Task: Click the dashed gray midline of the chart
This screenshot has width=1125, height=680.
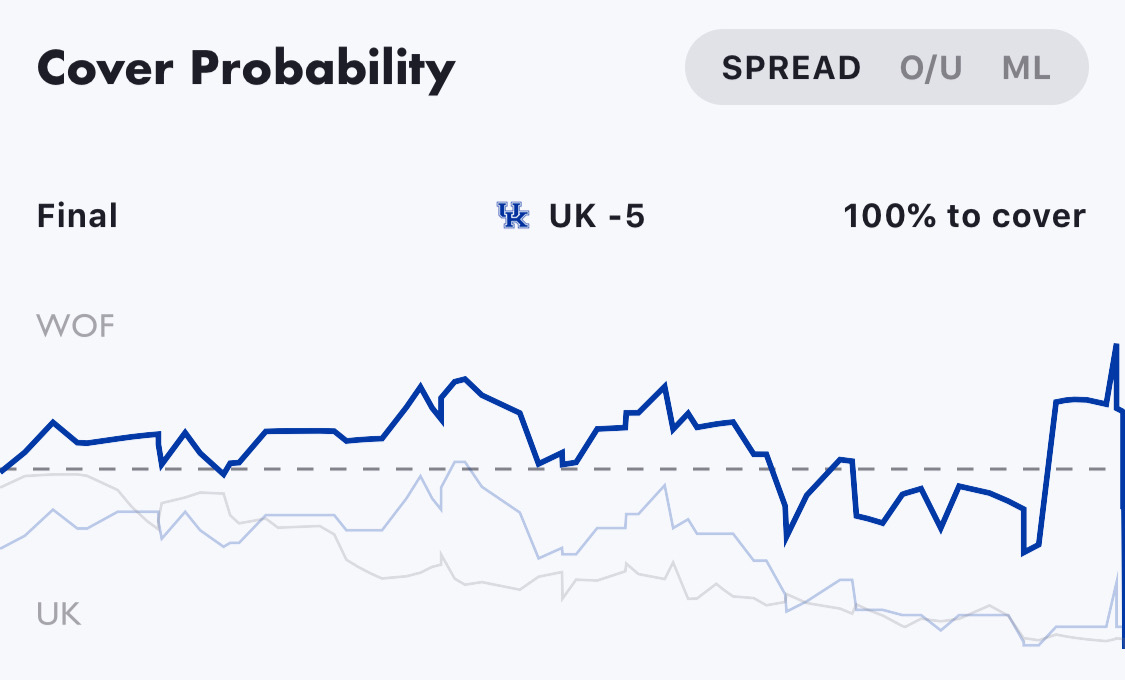Action: click(560, 469)
